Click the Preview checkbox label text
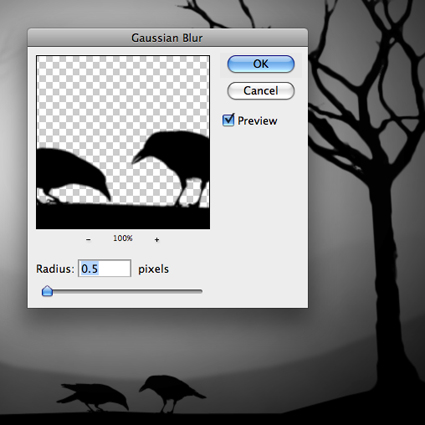The image size is (425, 425). coord(257,121)
